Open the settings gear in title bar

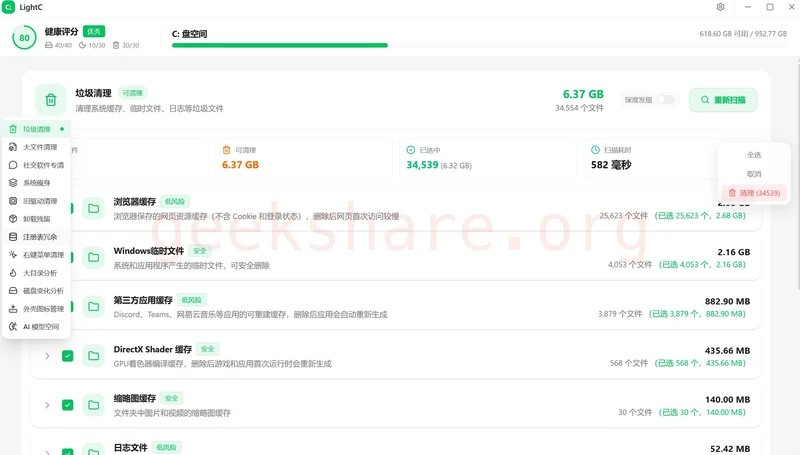click(720, 7)
